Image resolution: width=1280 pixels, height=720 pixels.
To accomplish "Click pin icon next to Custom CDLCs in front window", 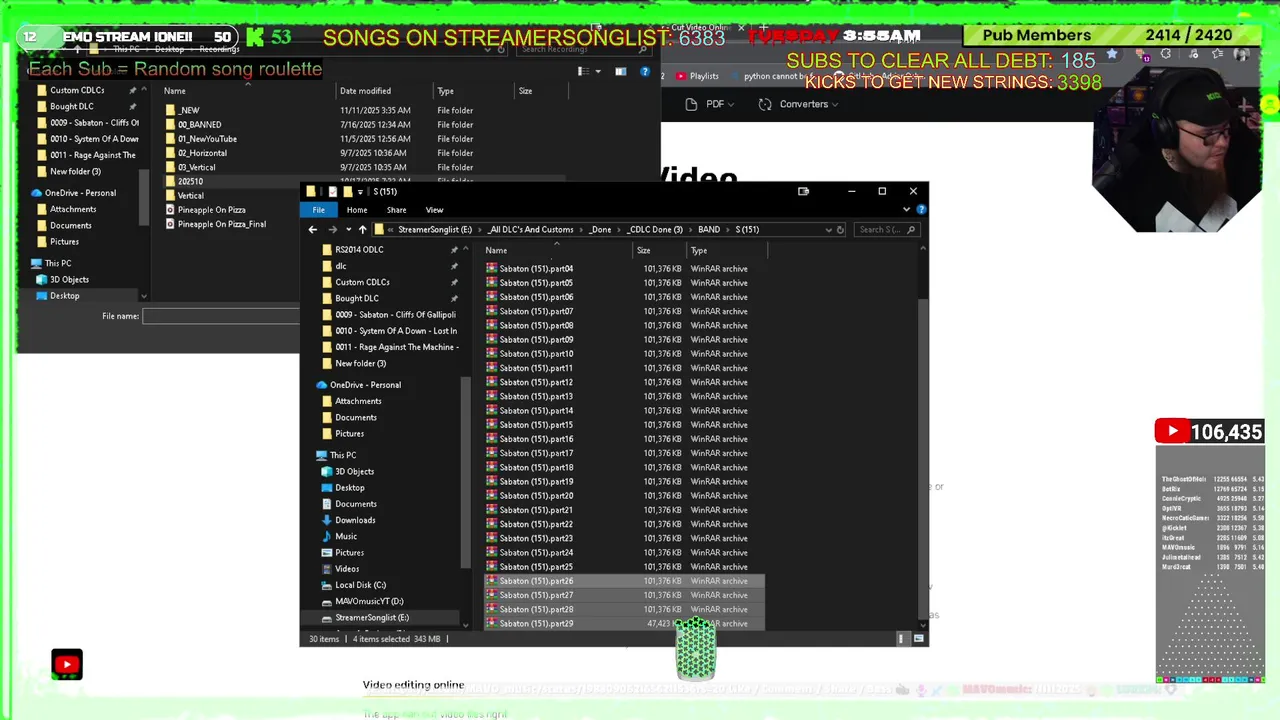I will click(x=454, y=282).
